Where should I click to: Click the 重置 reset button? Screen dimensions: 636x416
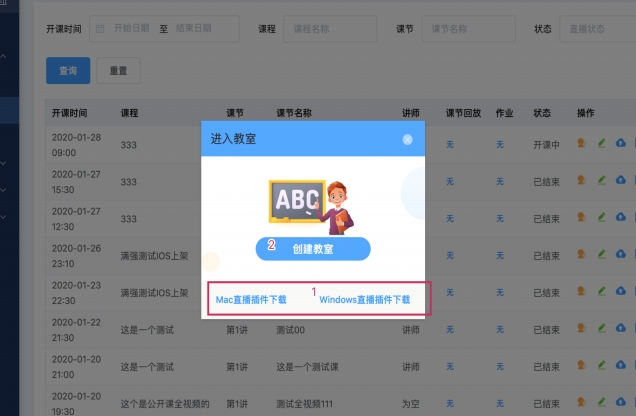pos(118,70)
